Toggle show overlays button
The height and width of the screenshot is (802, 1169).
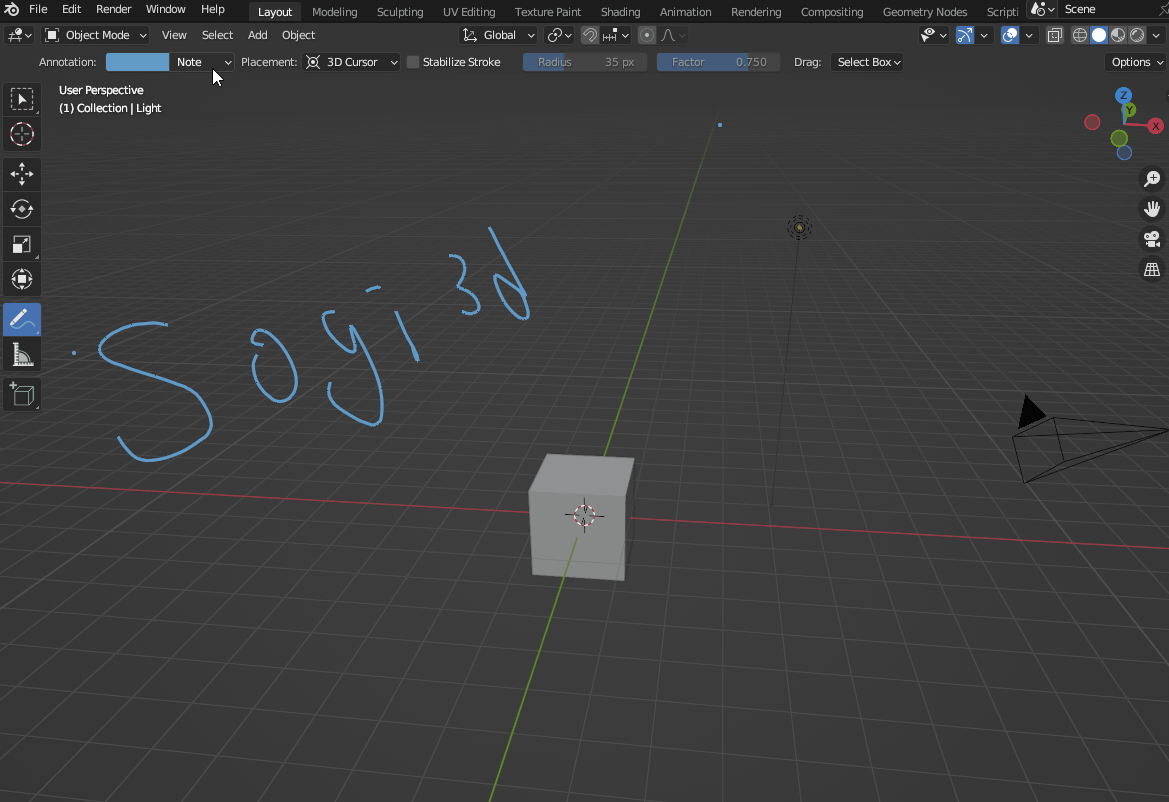[x=1009, y=35]
